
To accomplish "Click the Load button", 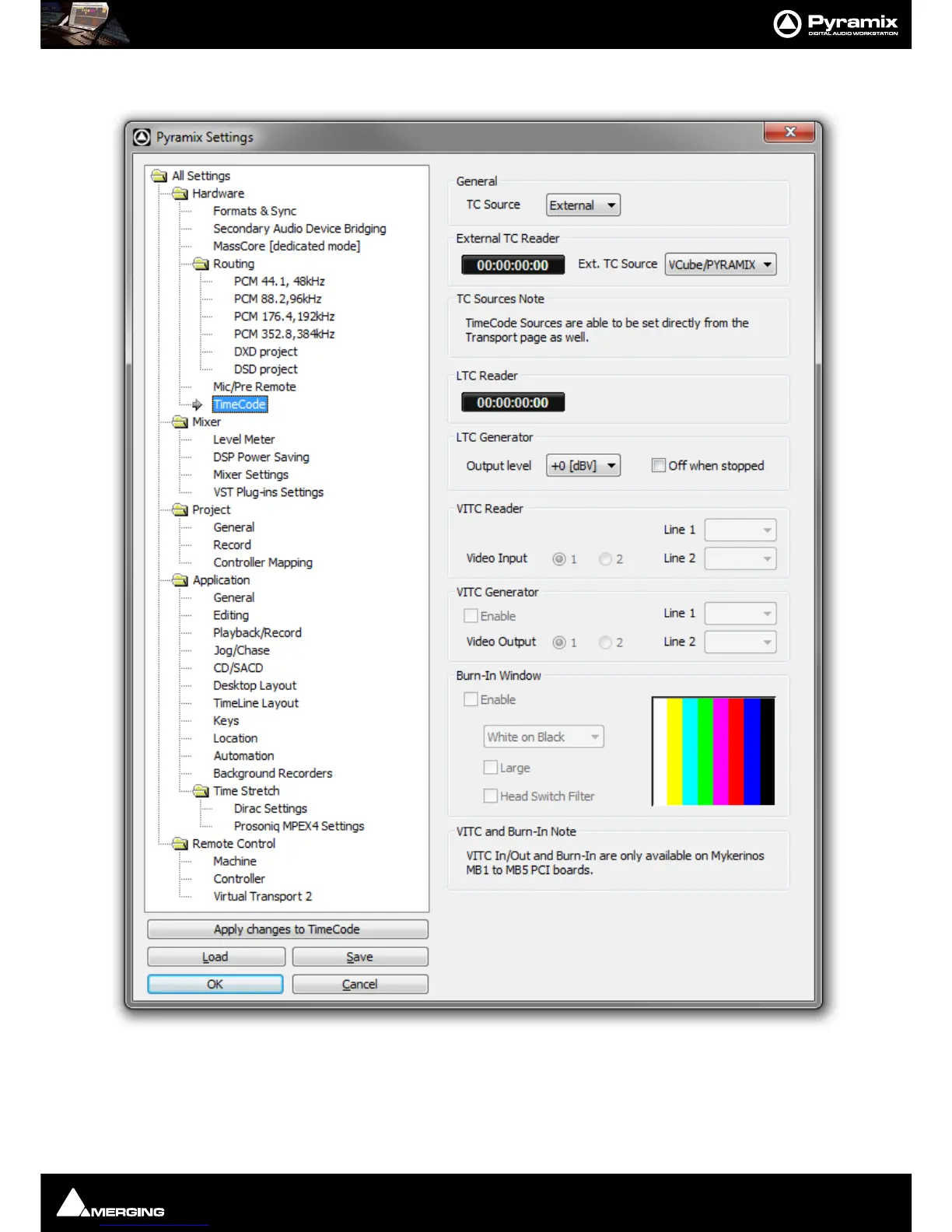I will click(215, 957).
